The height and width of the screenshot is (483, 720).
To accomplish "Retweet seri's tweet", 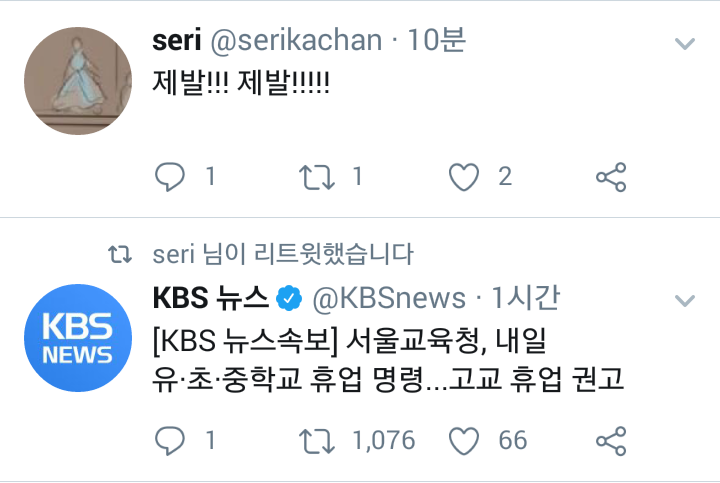I will coord(317,178).
